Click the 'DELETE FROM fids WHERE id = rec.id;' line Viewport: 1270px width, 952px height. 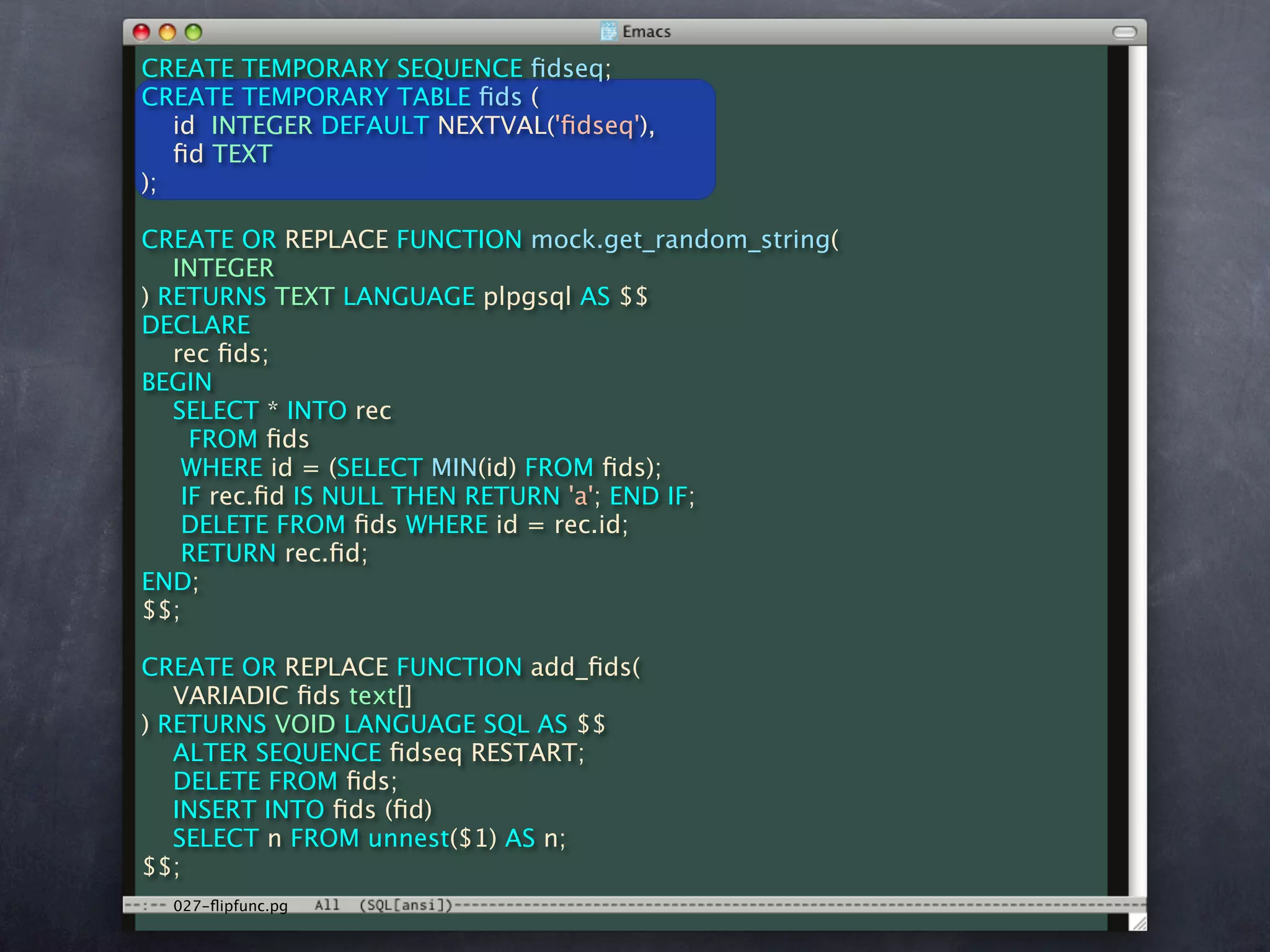(404, 524)
